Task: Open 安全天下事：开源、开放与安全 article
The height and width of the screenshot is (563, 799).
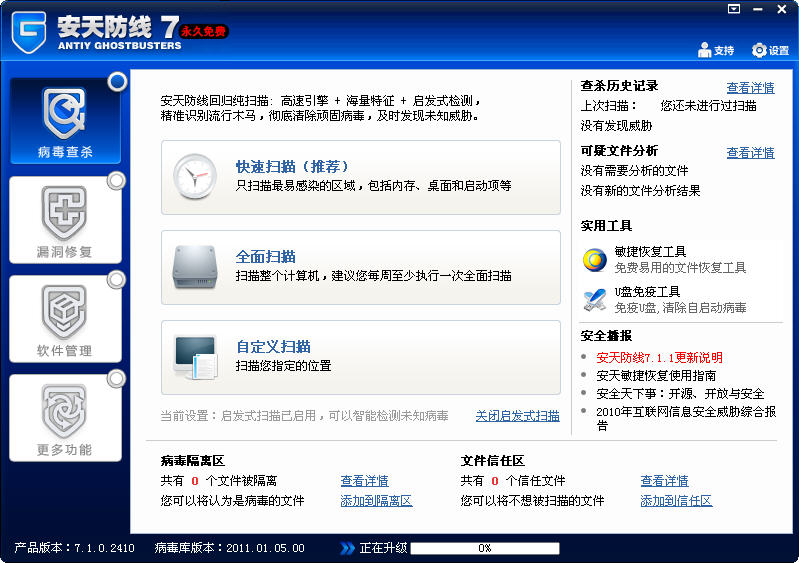Action: click(680, 394)
